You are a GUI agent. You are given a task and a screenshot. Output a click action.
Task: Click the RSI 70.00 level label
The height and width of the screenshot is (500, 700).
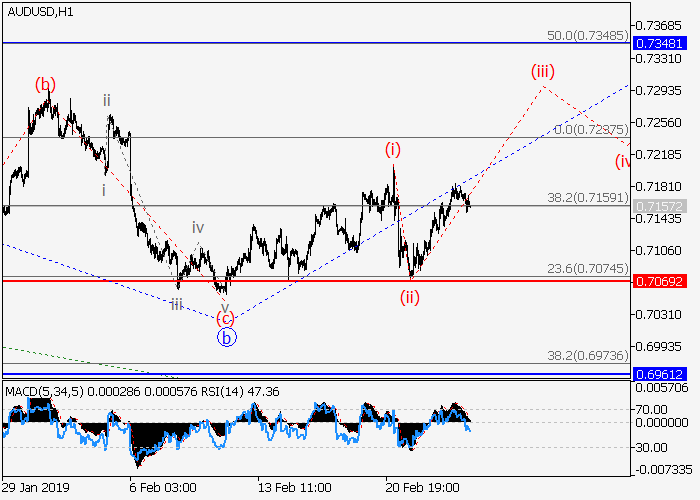click(654, 409)
